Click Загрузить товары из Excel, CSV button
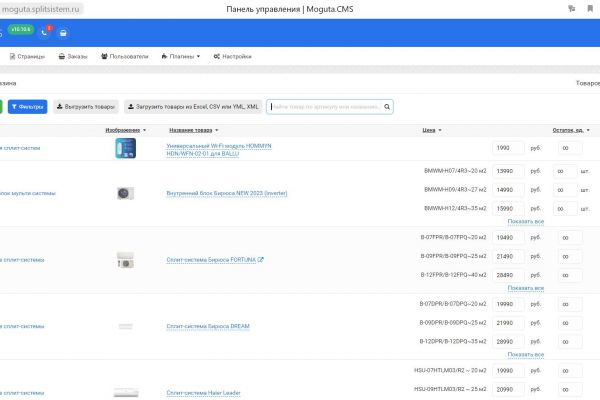Viewport: 600px width, 400px height. 193,107
